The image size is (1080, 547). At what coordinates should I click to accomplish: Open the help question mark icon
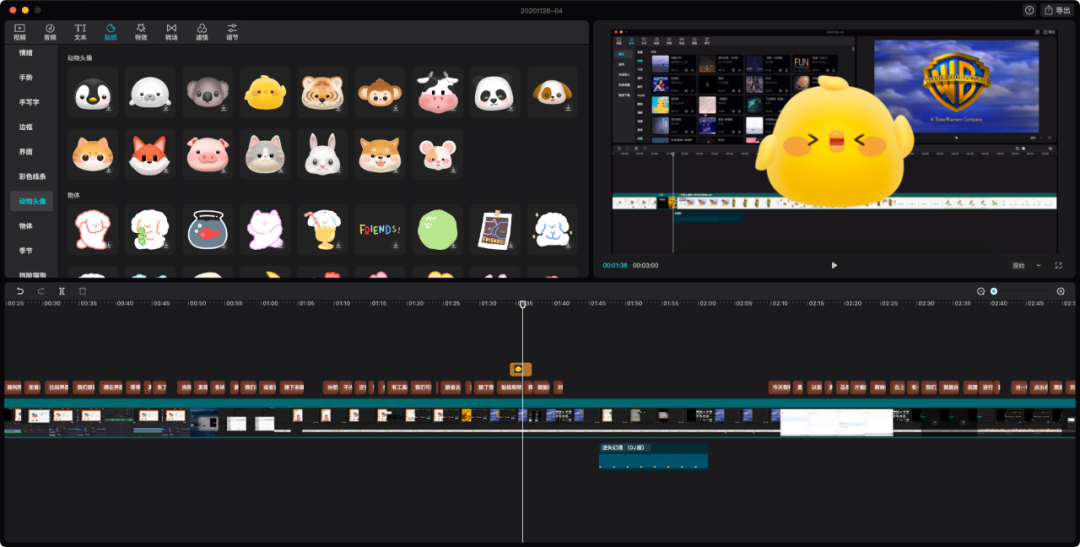(1029, 10)
